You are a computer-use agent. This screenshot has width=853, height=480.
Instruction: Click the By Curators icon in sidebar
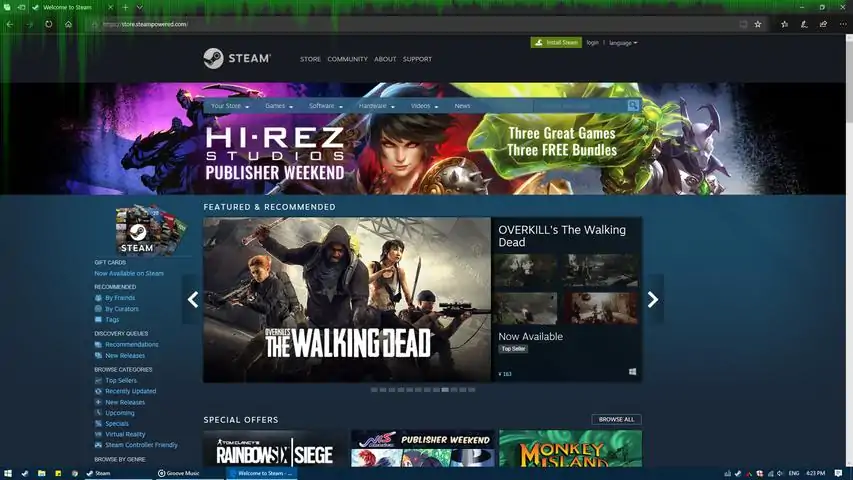[98, 309]
